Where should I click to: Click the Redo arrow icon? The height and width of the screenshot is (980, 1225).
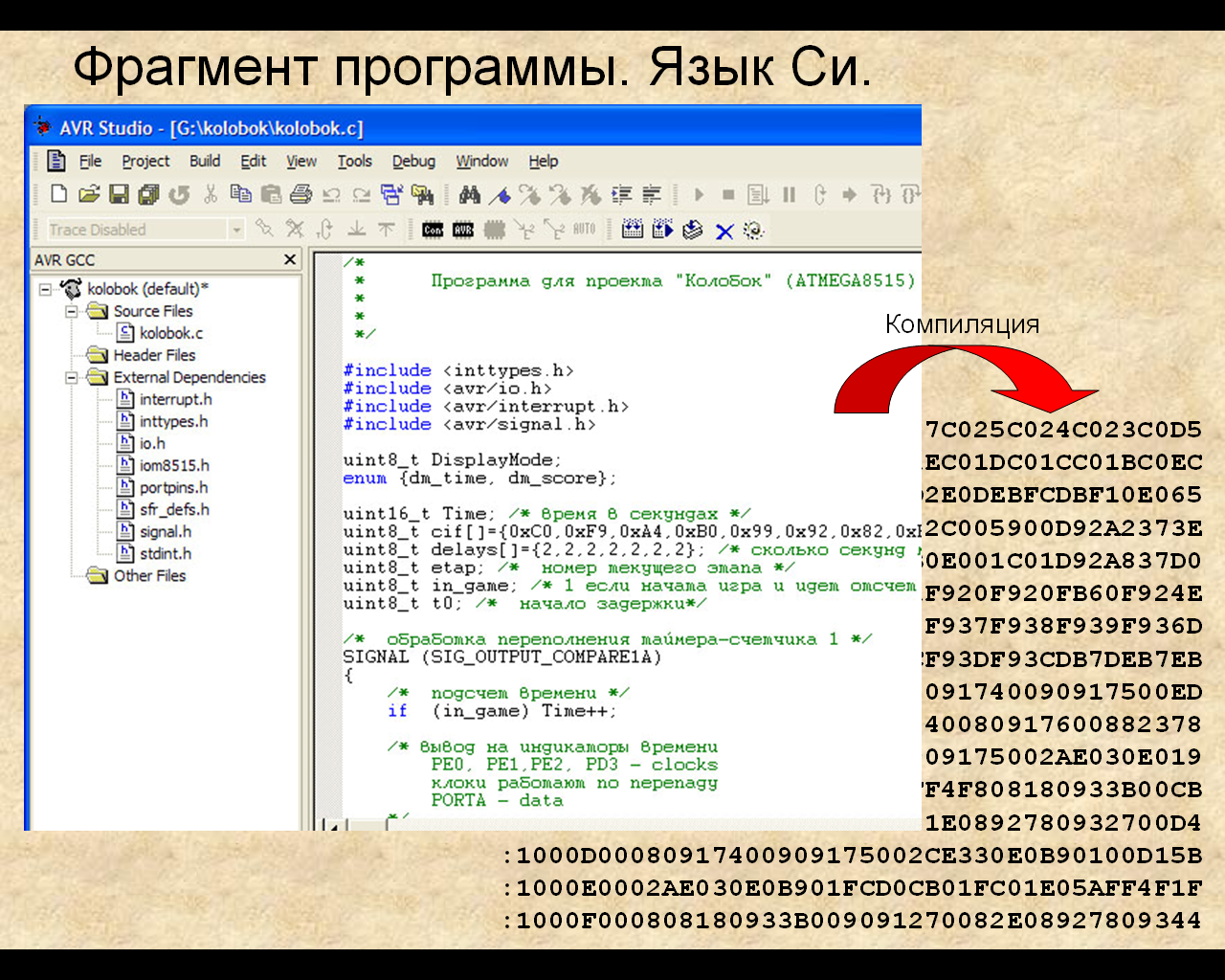click(362, 195)
